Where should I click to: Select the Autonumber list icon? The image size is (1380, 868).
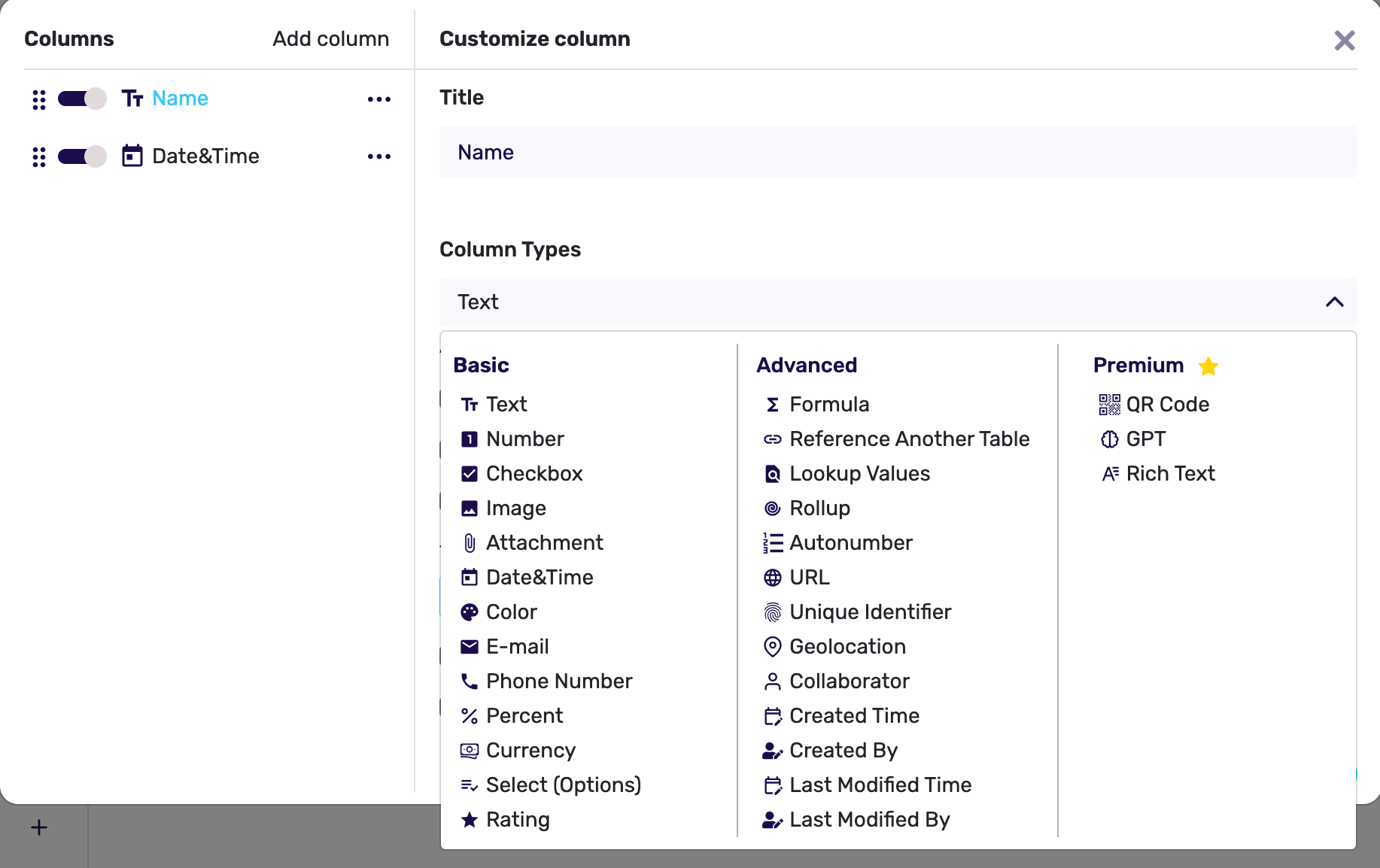[x=773, y=543]
